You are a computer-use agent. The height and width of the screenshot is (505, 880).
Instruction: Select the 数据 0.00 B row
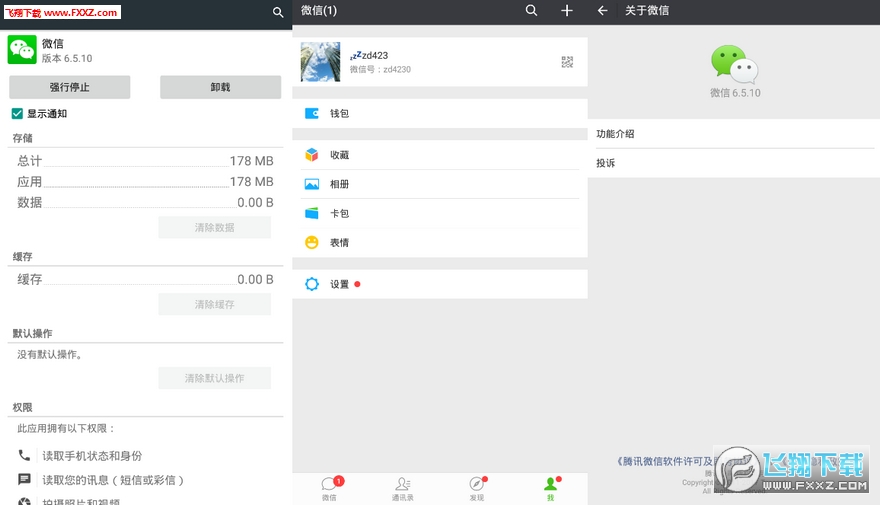145,203
